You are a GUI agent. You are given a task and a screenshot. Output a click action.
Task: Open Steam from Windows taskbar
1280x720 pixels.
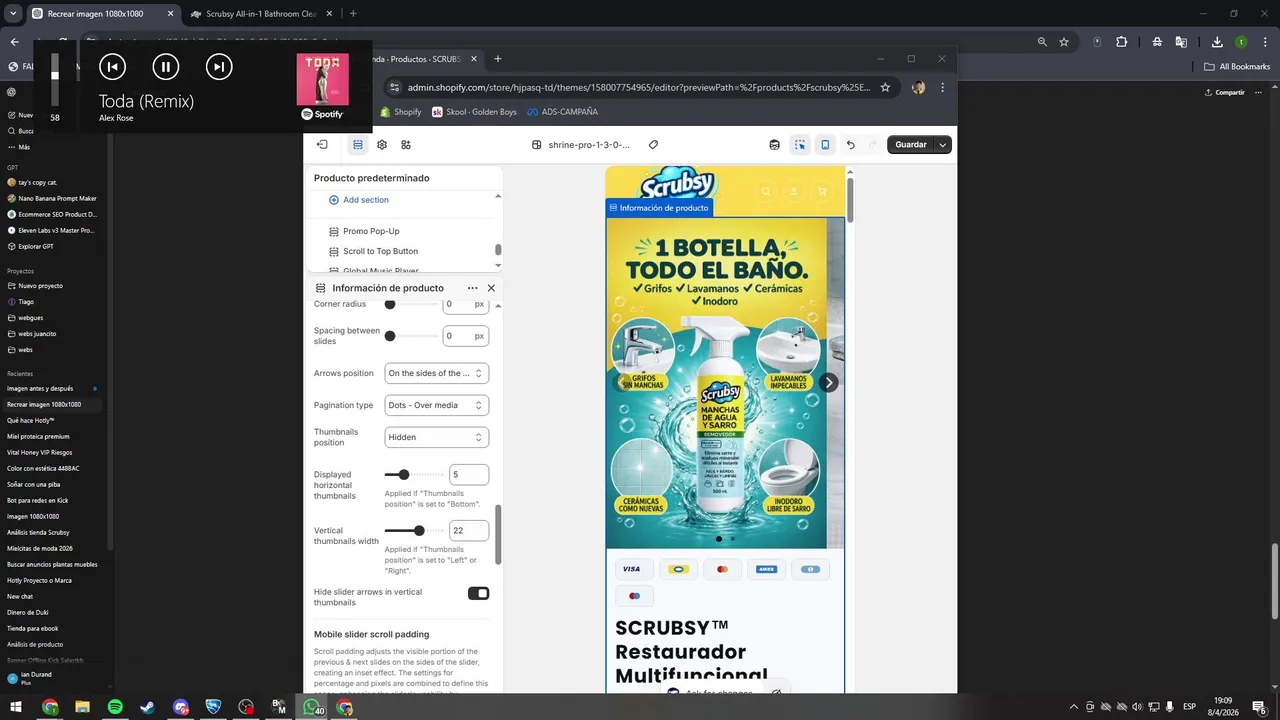click(148, 707)
